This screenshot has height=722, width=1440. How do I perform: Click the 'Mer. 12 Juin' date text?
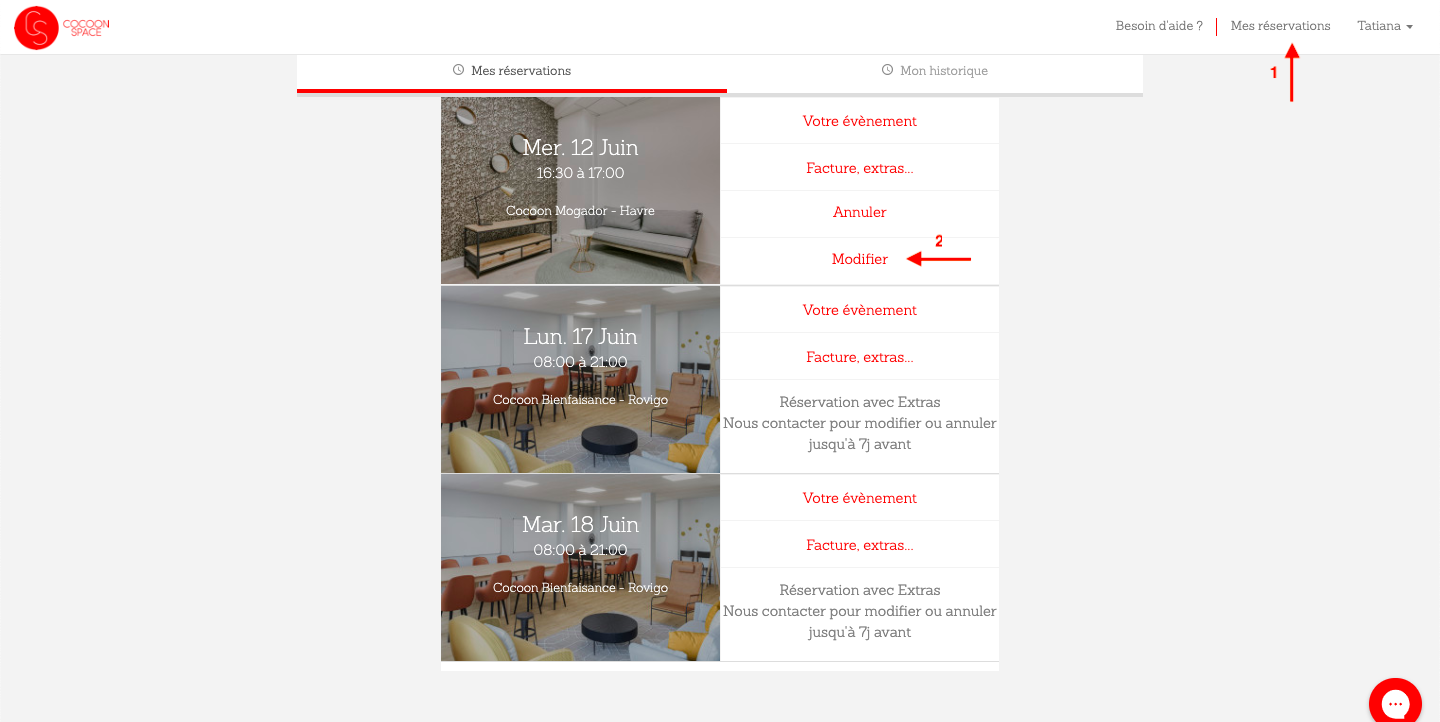[x=580, y=148]
